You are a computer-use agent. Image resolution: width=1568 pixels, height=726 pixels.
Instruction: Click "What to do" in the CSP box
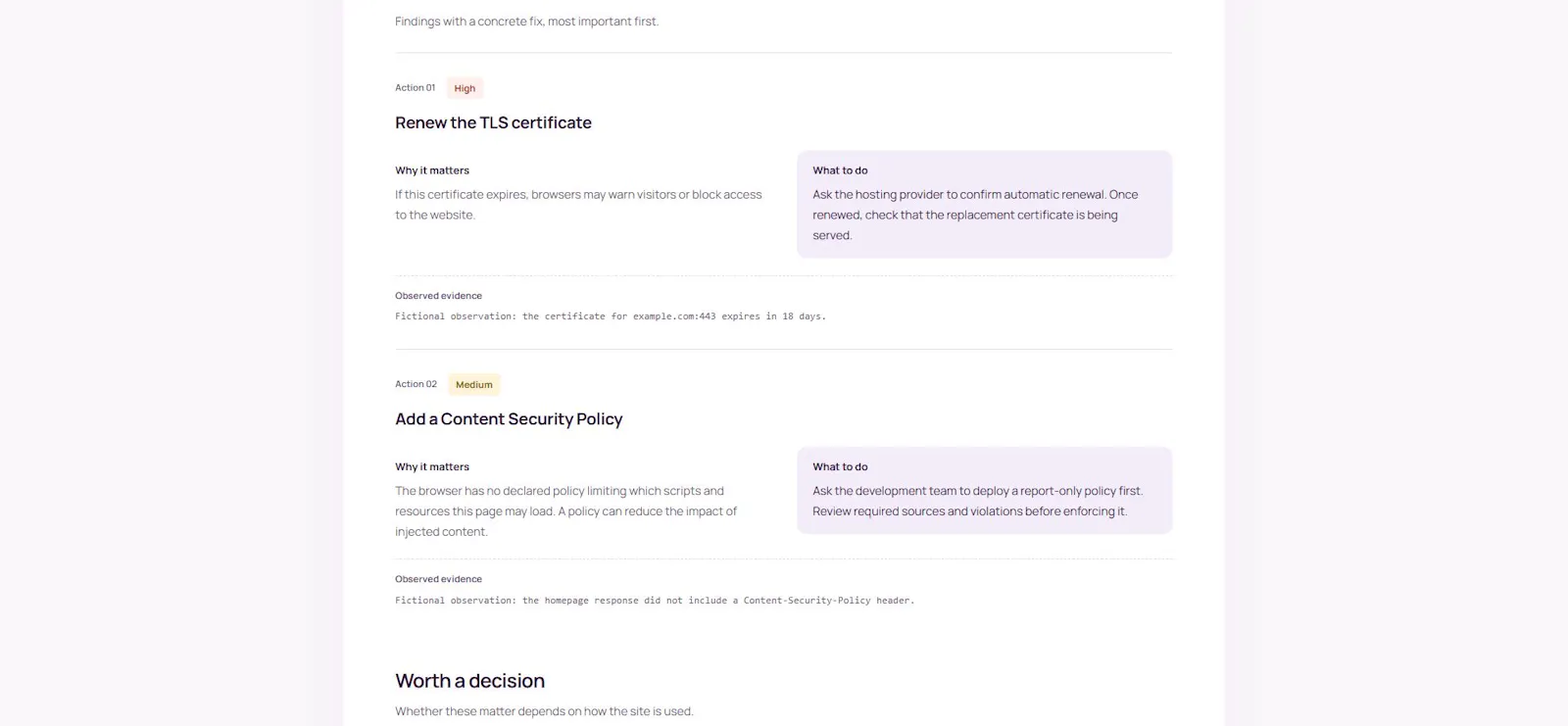coord(840,467)
